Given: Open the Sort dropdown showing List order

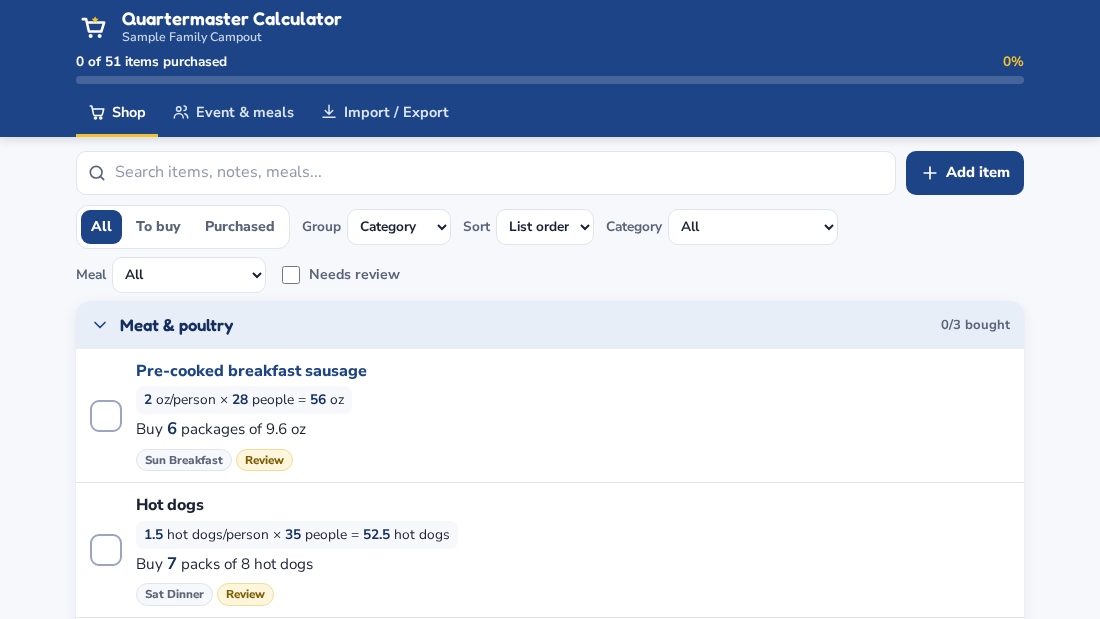Looking at the screenshot, I should (x=545, y=227).
